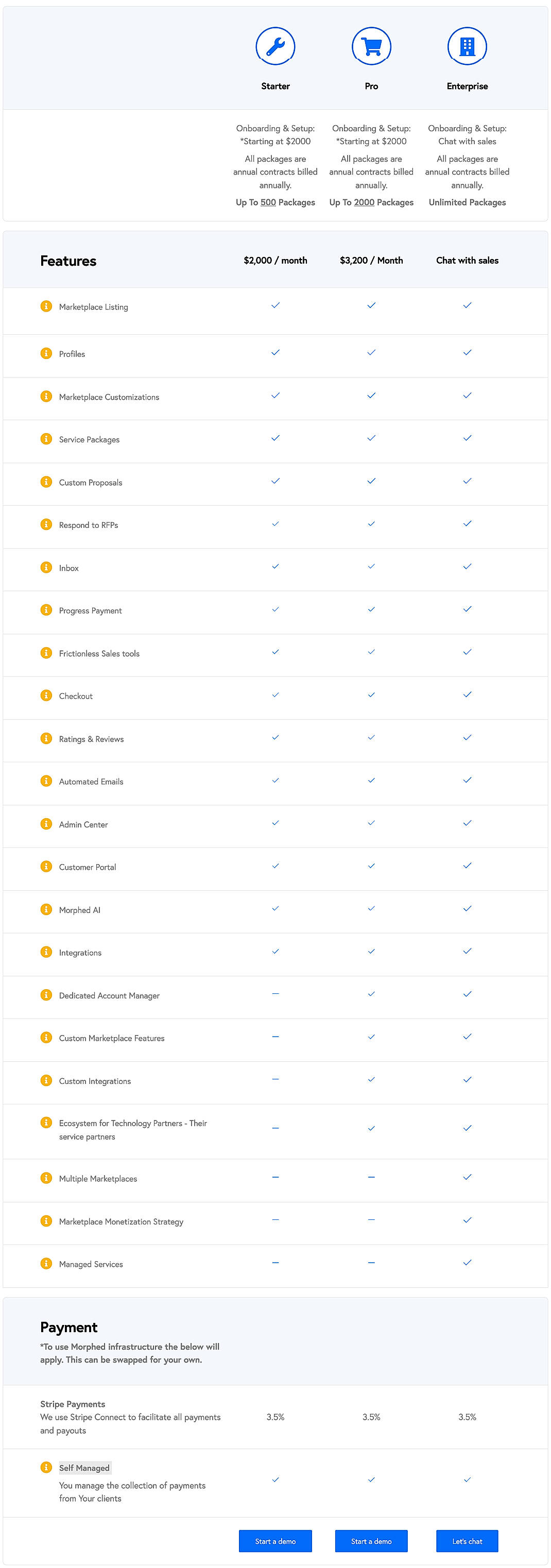
Task: Open the info icon next to Self Managed
Action: (x=46, y=1468)
